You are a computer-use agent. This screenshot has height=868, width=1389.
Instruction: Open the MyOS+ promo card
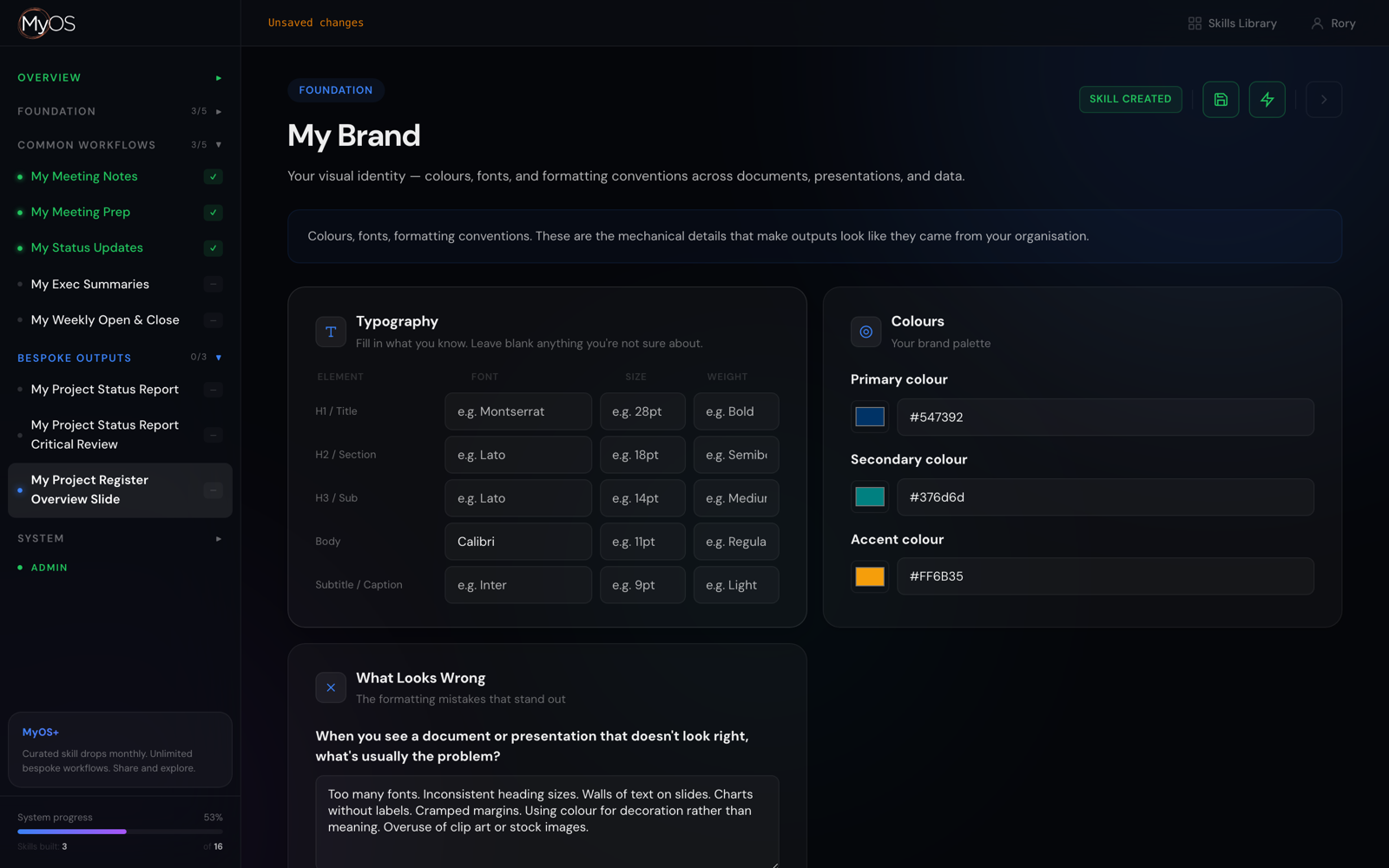pos(120,750)
